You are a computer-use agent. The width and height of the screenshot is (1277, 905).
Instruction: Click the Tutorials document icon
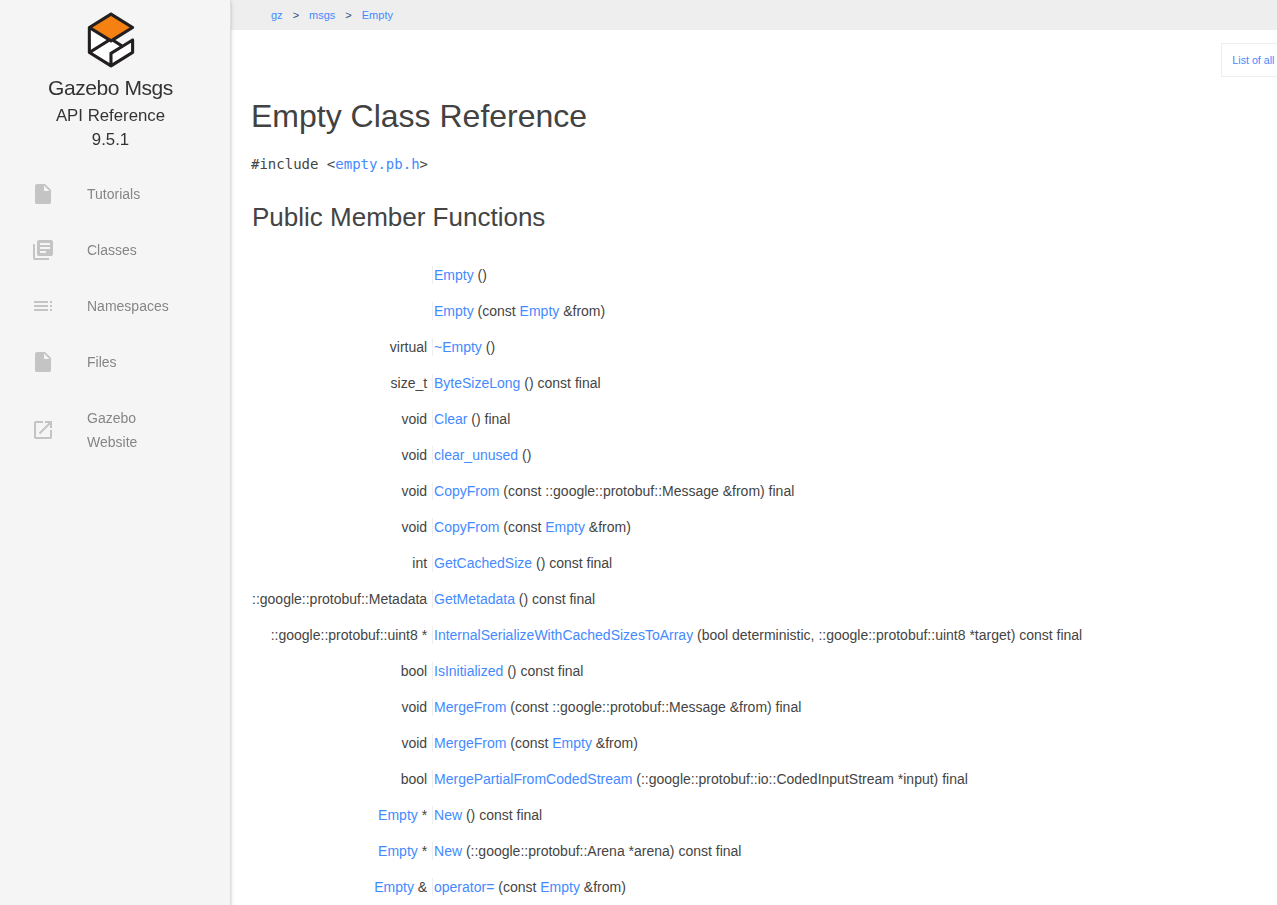click(x=43, y=194)
